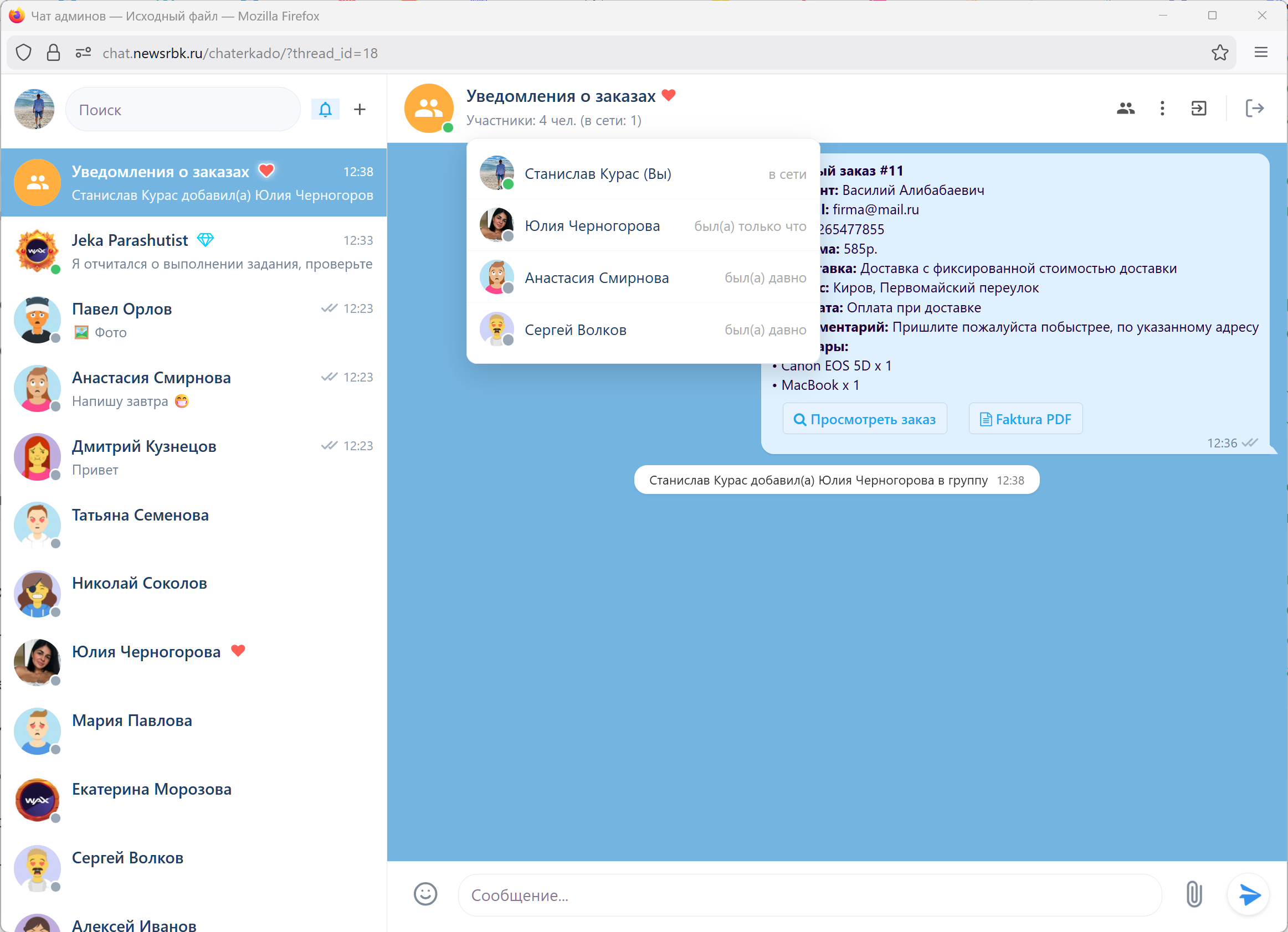1288x932 pixels.
Task: Open the Faktura PDF link
Action: pos(1025,419)
